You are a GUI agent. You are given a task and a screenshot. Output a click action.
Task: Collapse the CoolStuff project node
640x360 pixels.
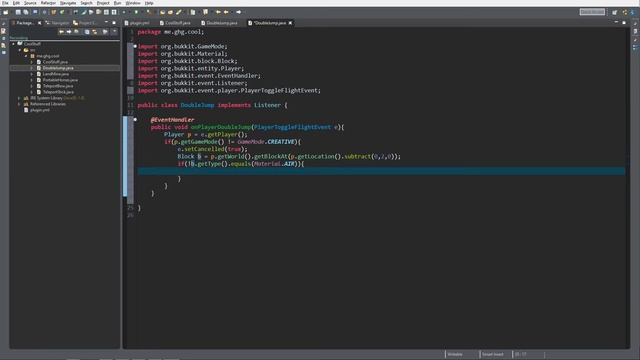[x=13, y=43]
